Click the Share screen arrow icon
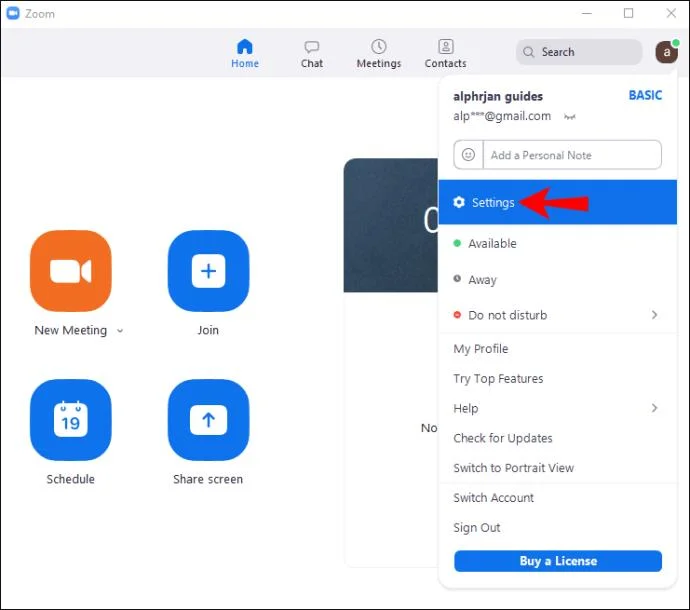 (208, 420)
